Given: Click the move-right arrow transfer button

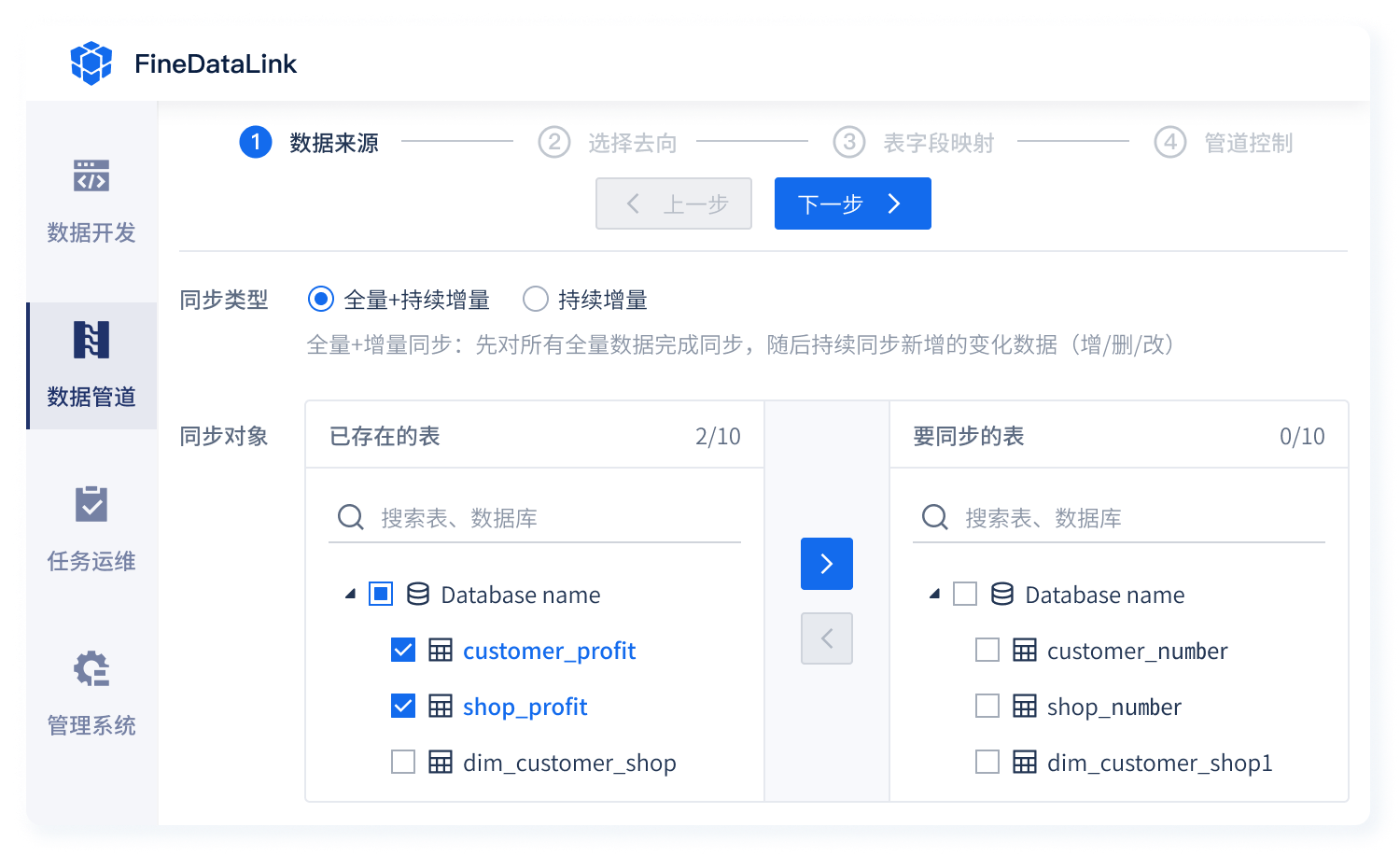Looking at the screenshot, I should click(826, 564).
